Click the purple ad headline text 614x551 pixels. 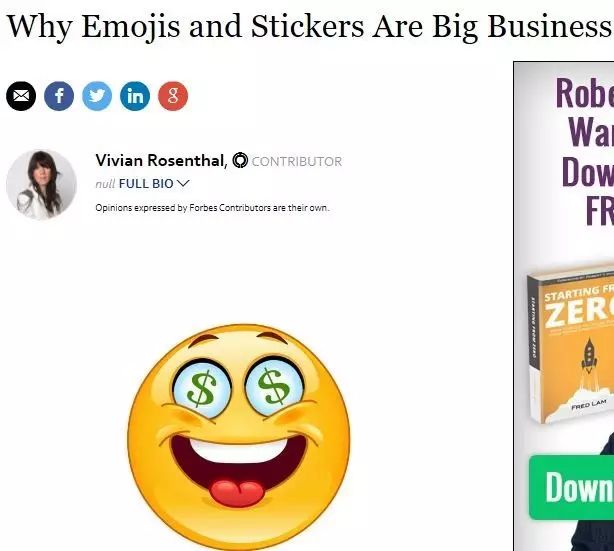[x=585, y=152]
